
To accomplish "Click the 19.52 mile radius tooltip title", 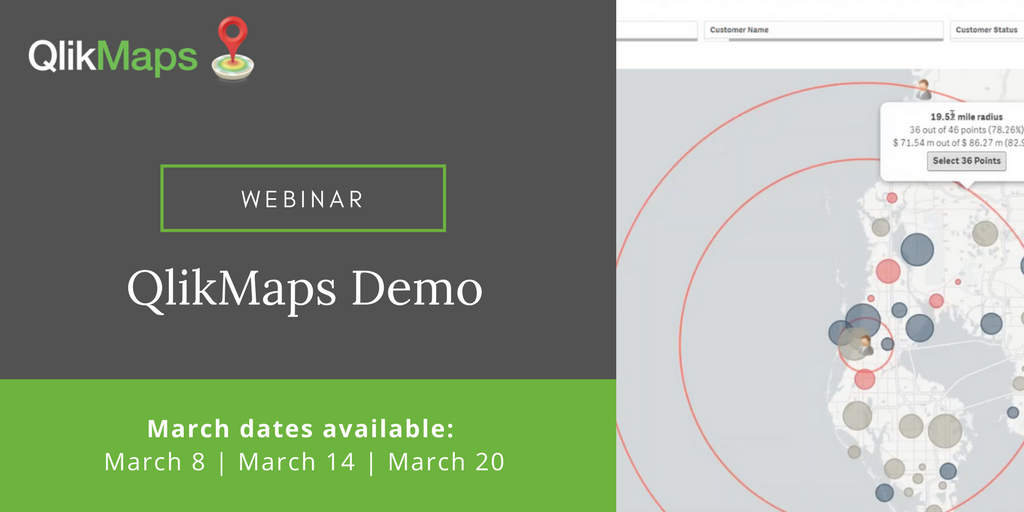I will coord(967,117).
